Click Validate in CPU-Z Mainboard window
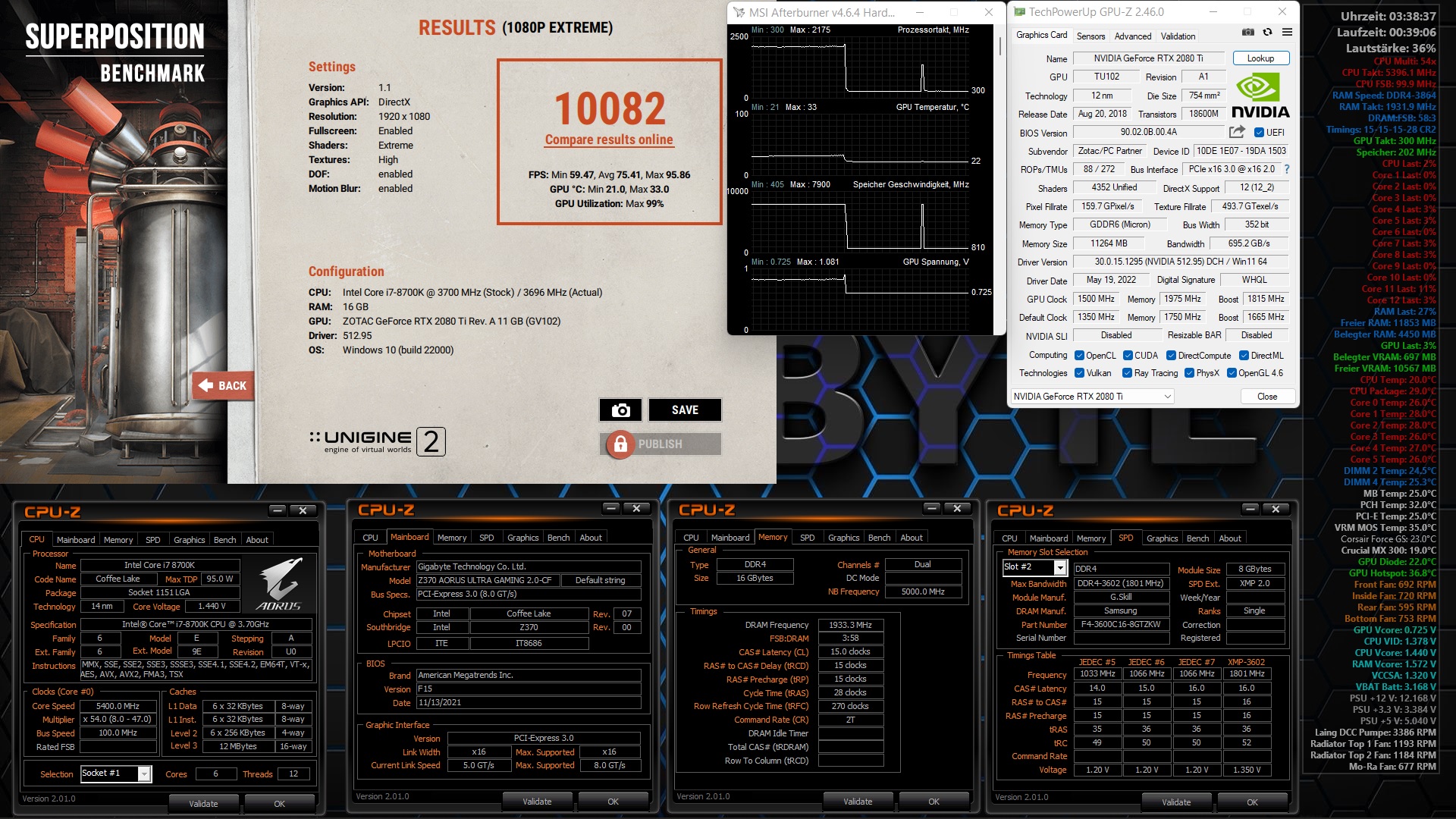The width and height of the screenshot is (1456, 819). [537, 802]
